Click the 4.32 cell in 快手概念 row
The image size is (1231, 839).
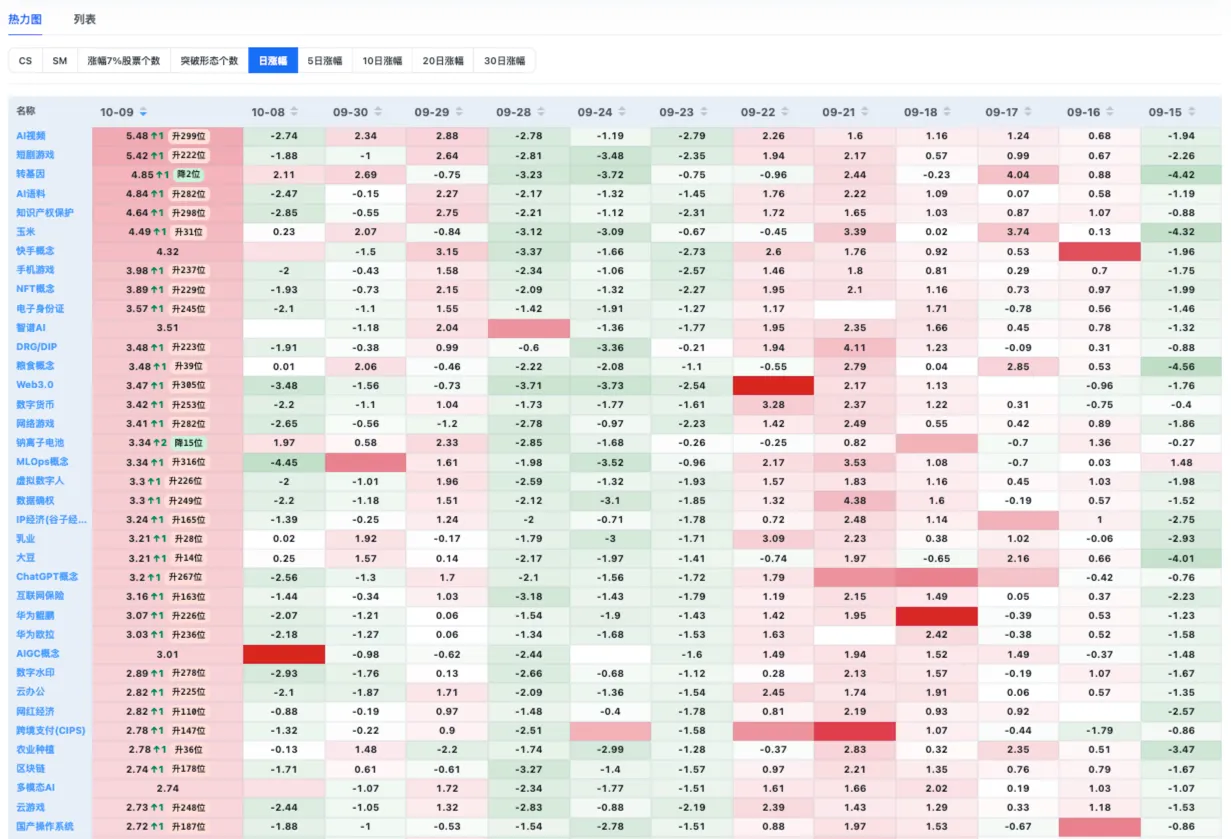coord(167,251)
